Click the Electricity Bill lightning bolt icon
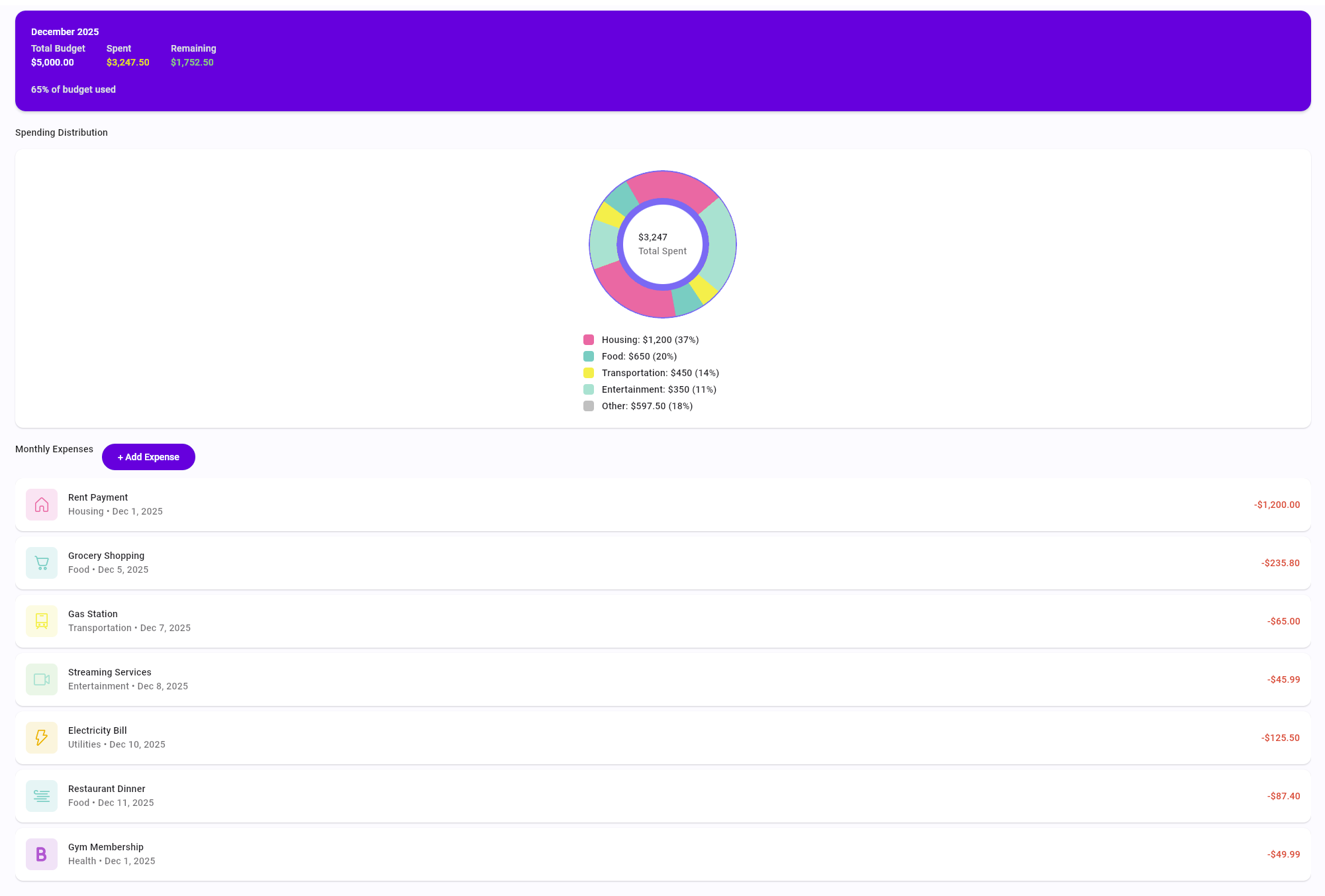The width and height of the screenshot is (1325, 896). (x=42, y=738)
